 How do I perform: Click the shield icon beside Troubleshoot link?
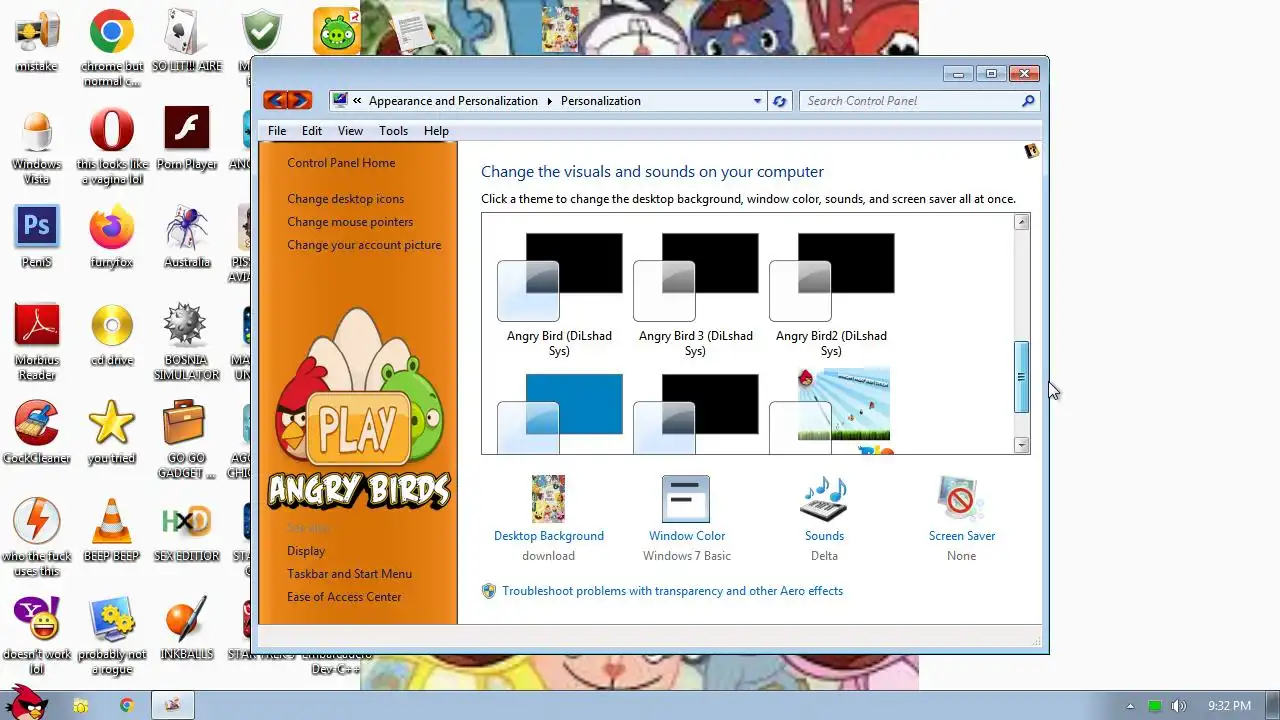click(489, 591)
